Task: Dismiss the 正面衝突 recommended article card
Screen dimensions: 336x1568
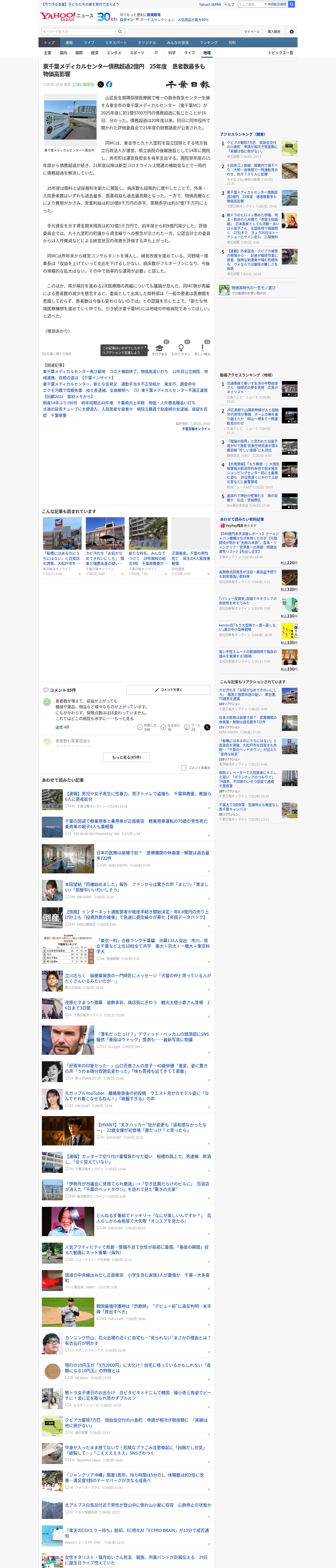Action: click(209, 573)
